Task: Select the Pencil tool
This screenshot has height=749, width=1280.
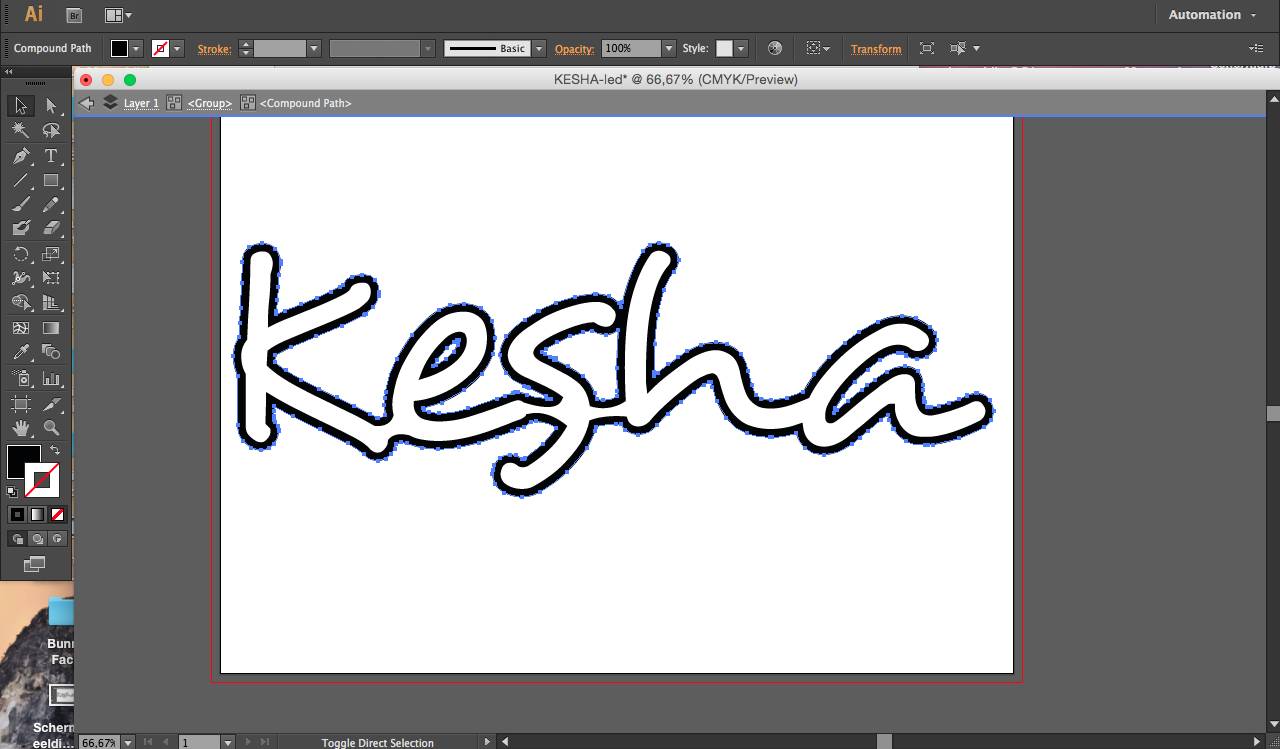Action: [51, 204]
